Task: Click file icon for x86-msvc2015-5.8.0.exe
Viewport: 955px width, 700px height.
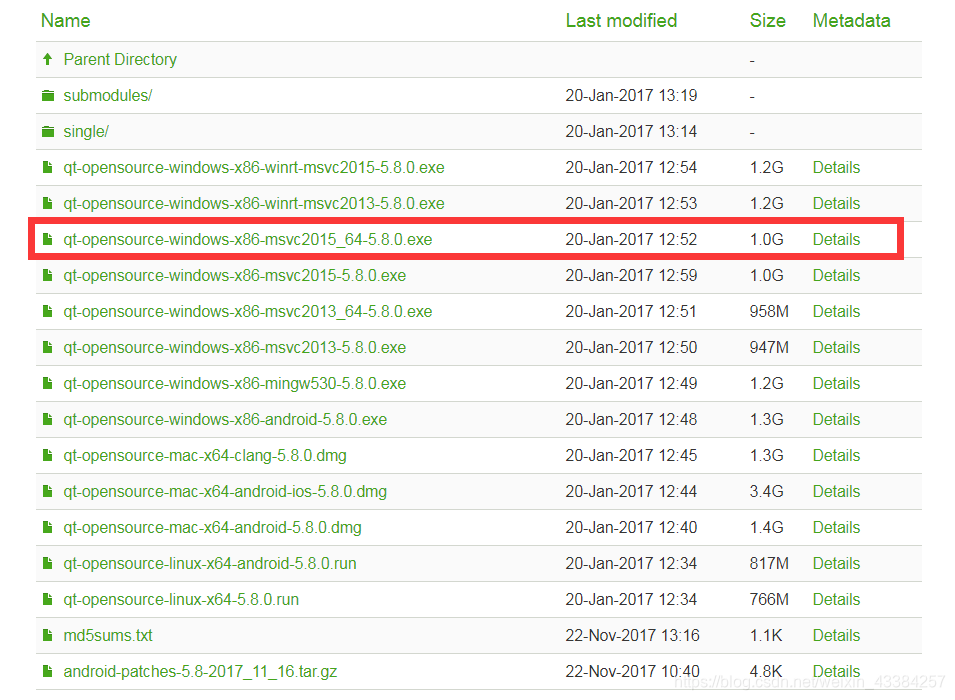Action: click(x=48, y=275)
